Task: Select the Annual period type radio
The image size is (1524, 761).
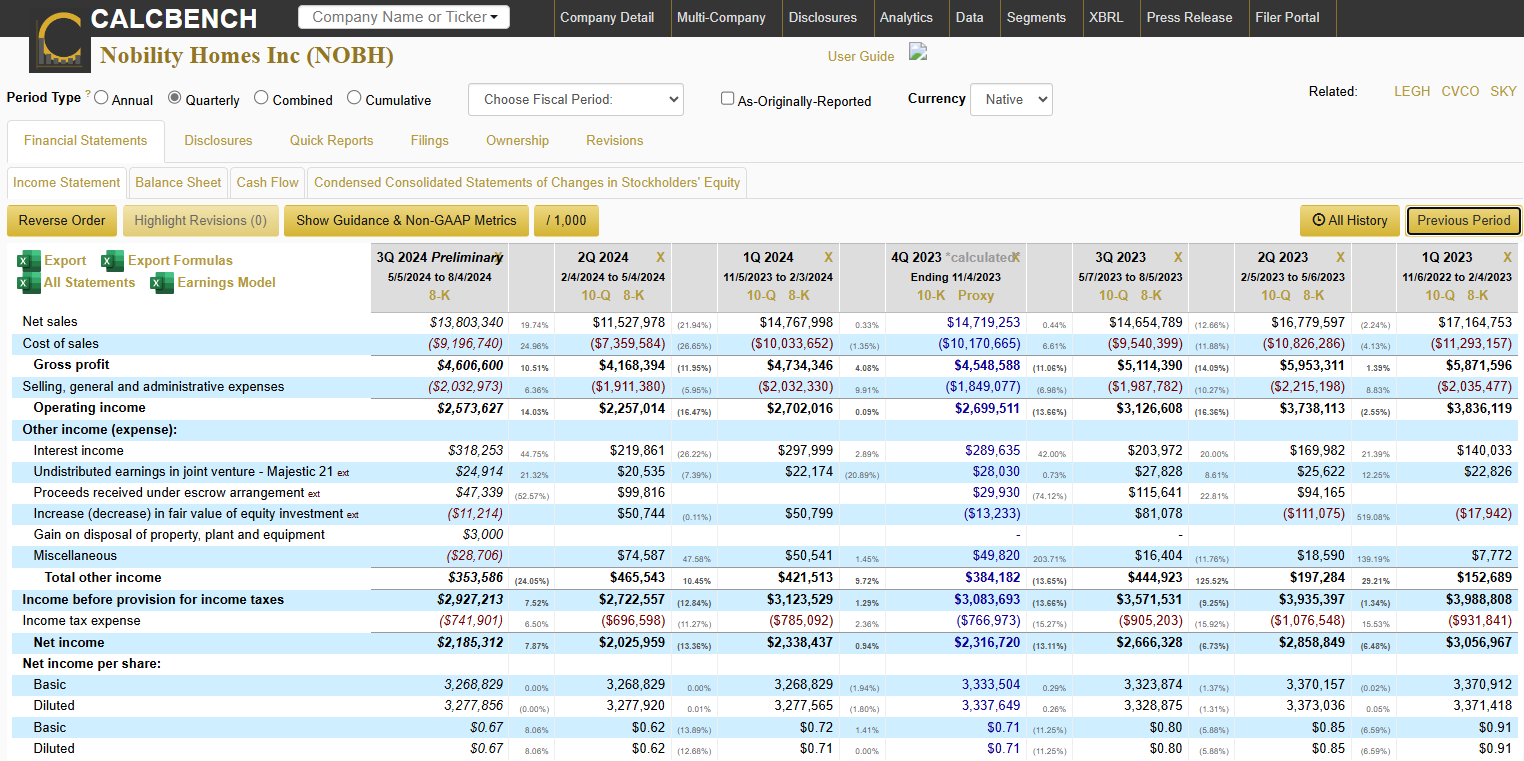Action: [101, 98]
